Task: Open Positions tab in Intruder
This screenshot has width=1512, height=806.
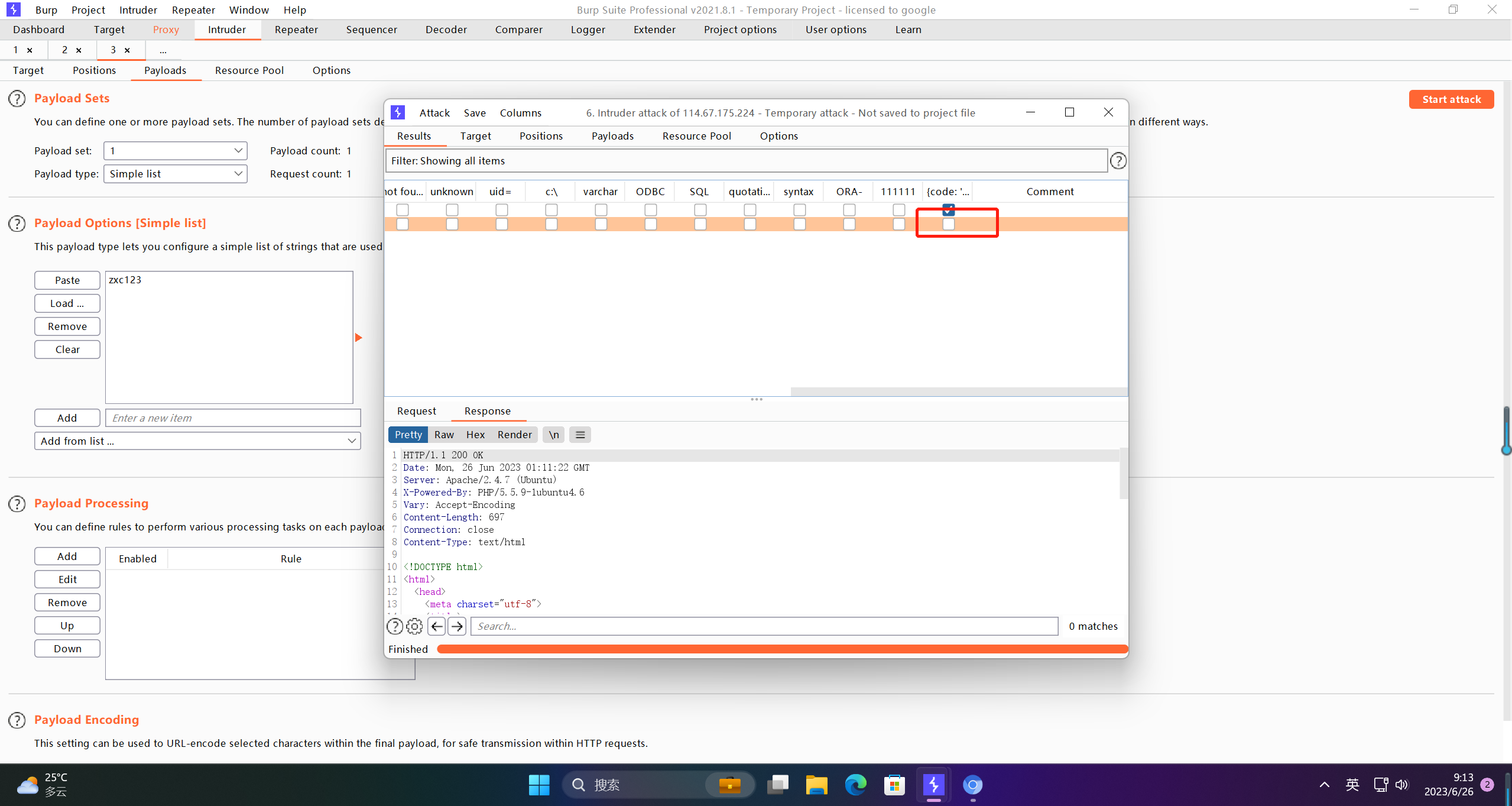Action: (x=94, y=70)
